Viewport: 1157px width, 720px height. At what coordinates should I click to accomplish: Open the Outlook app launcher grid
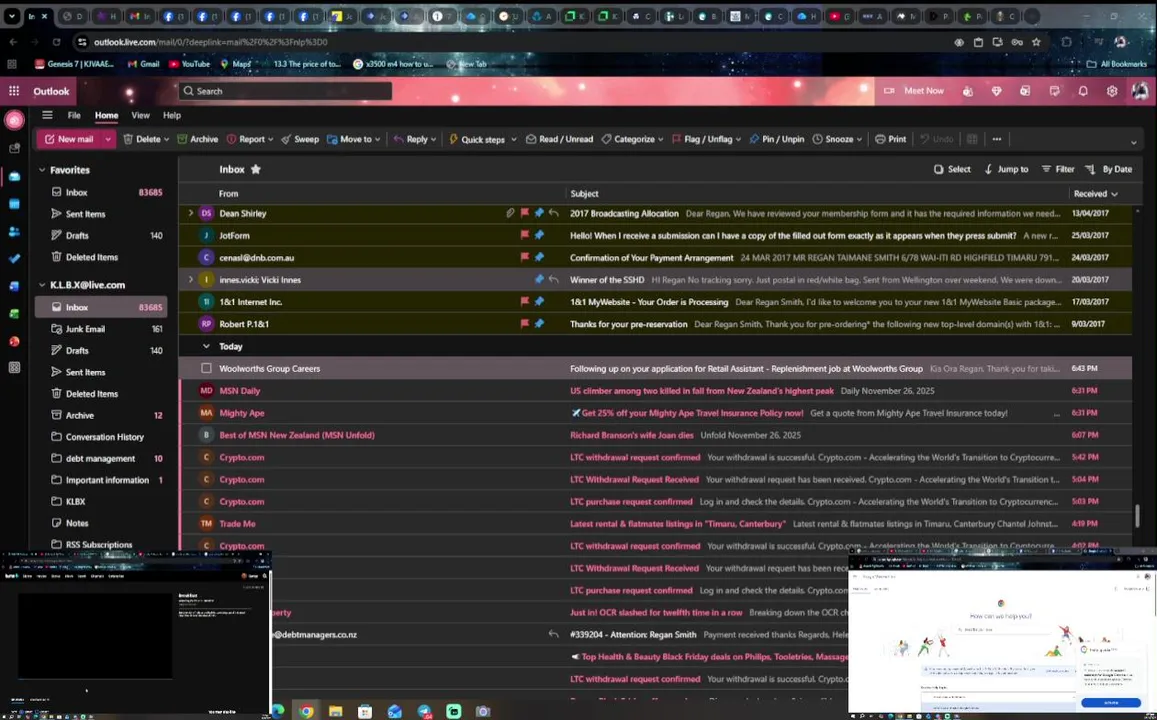point(13,91)
